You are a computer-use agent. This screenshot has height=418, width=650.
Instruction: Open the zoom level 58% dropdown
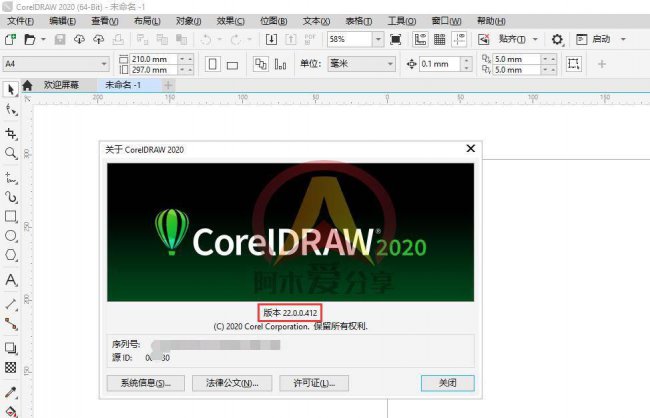click(378, 39)
